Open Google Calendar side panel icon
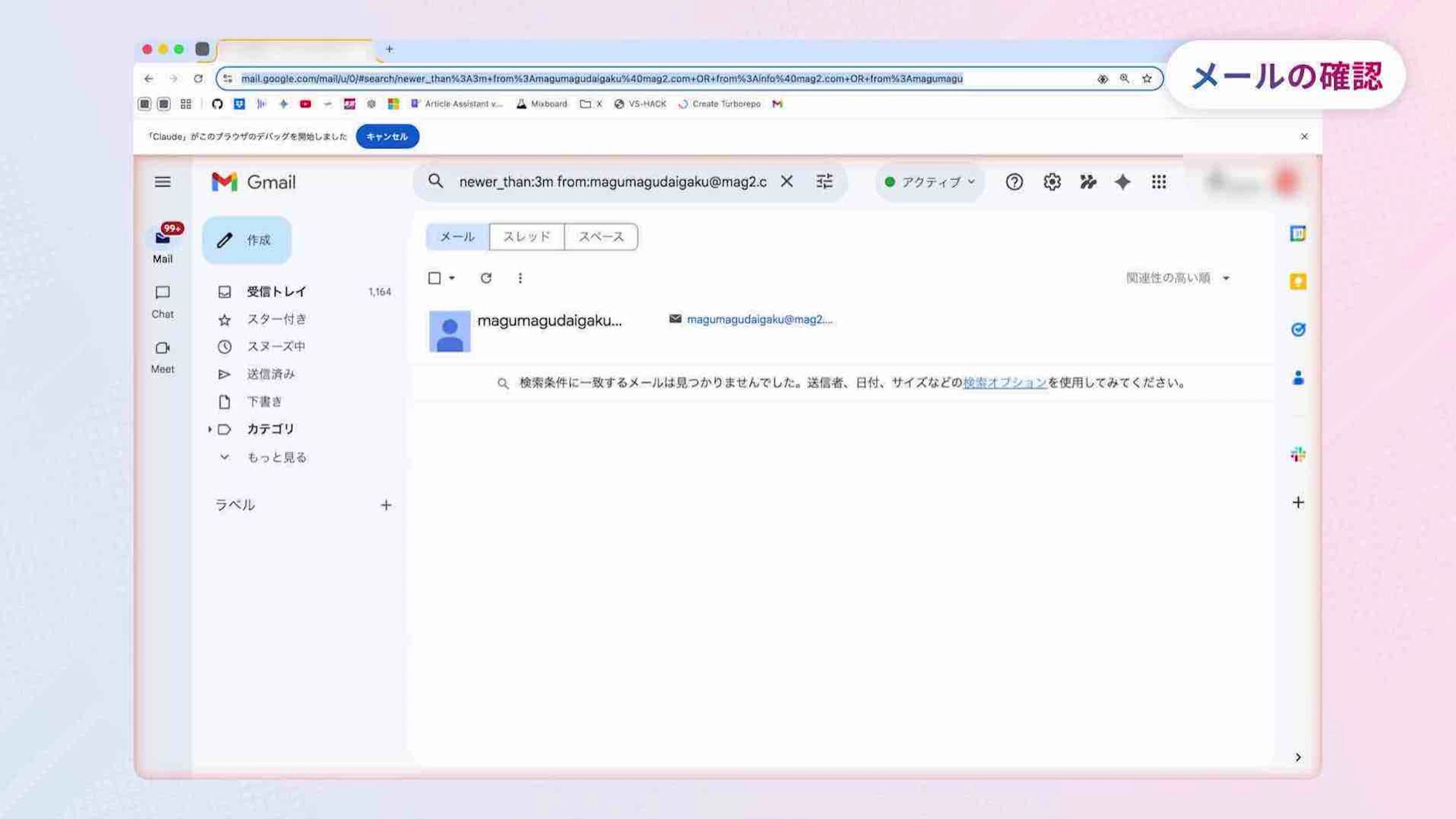The image size is (1456, 819). tap(1298, 234)
